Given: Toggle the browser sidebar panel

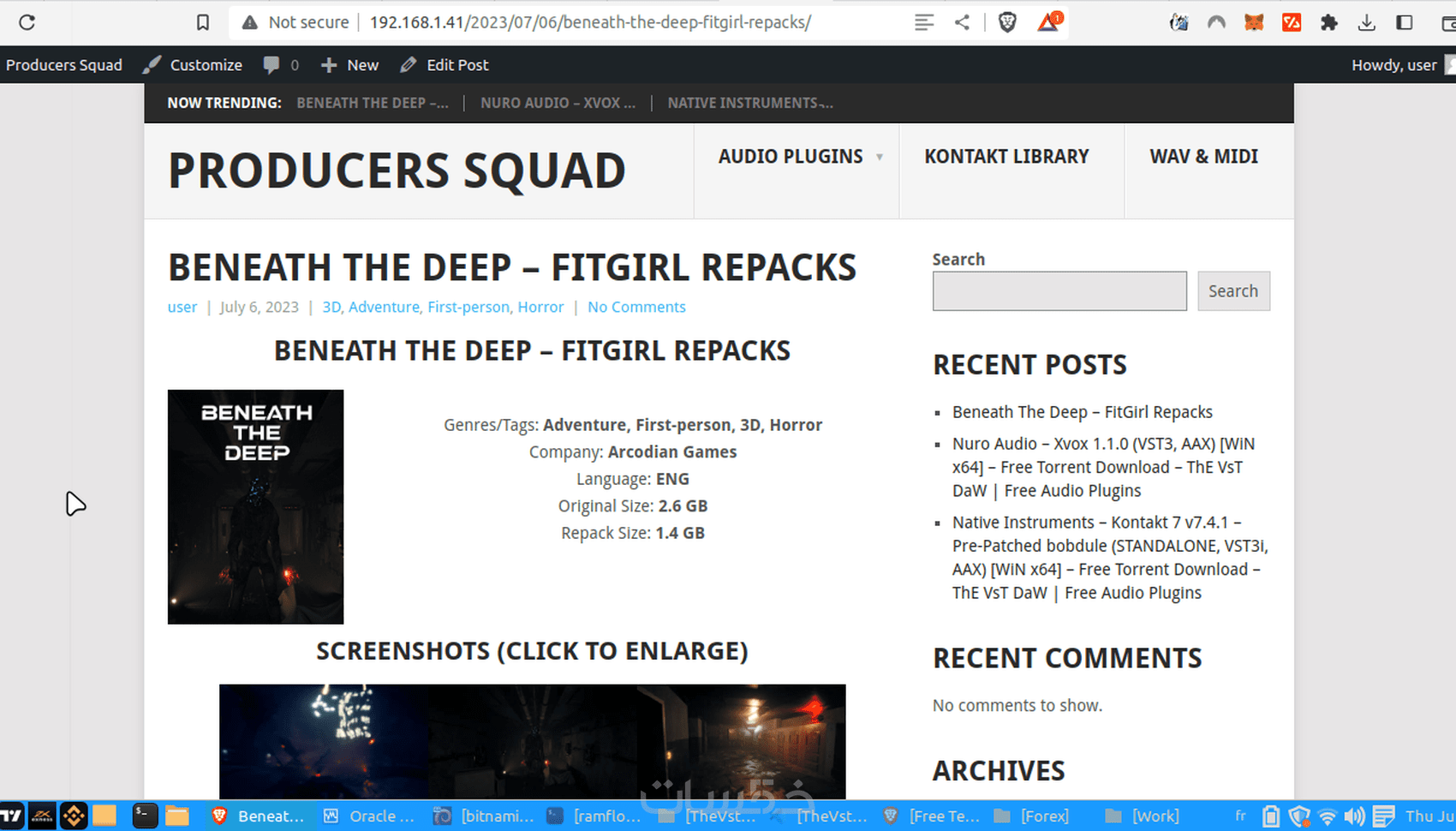Looking at the screenshot, I should click(x=1405, y=22).
